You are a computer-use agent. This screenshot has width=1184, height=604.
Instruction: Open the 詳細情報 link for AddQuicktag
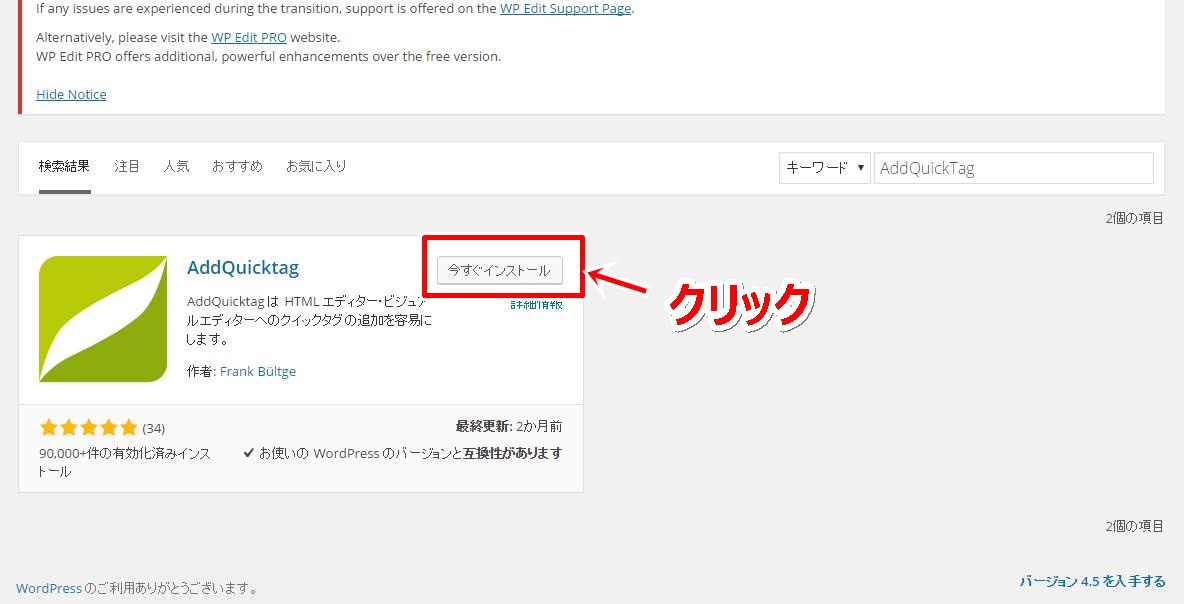click(x=536, y=305)
